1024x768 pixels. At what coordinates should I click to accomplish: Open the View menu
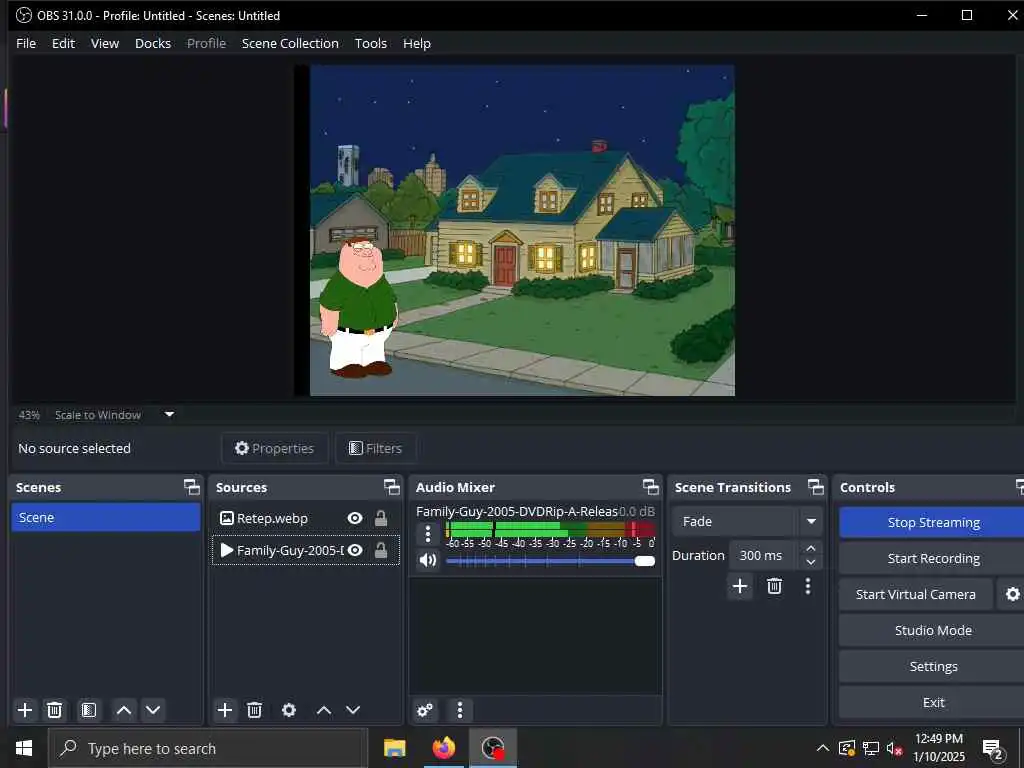104,43
